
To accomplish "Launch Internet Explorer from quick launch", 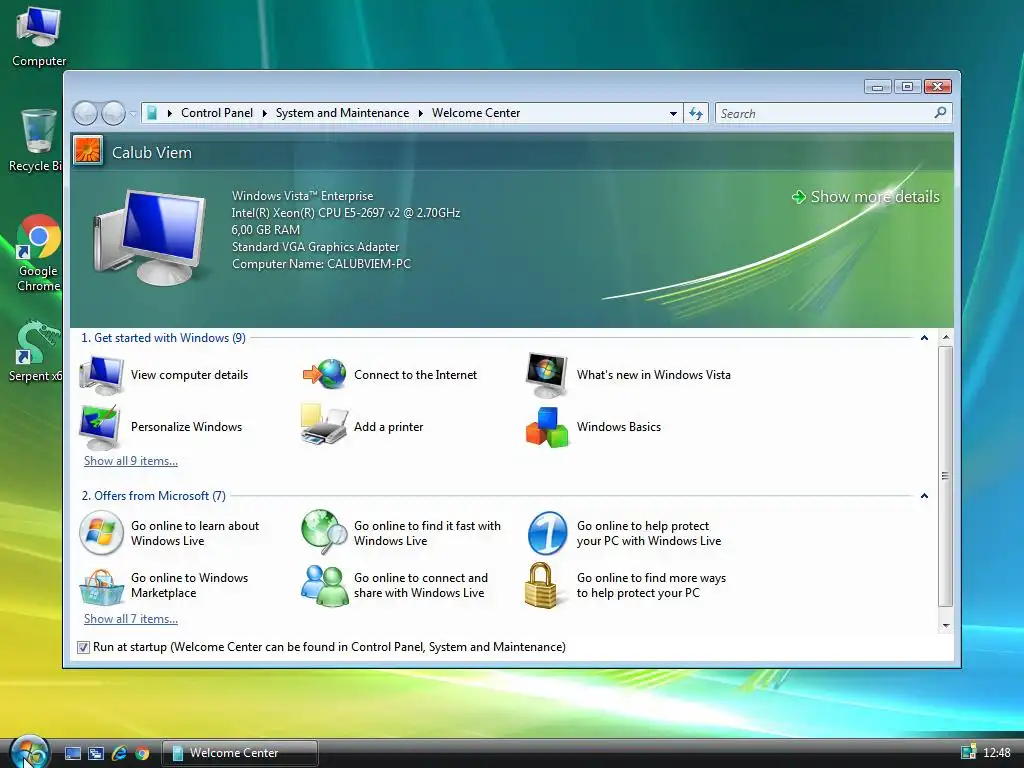I will (119, 753).
